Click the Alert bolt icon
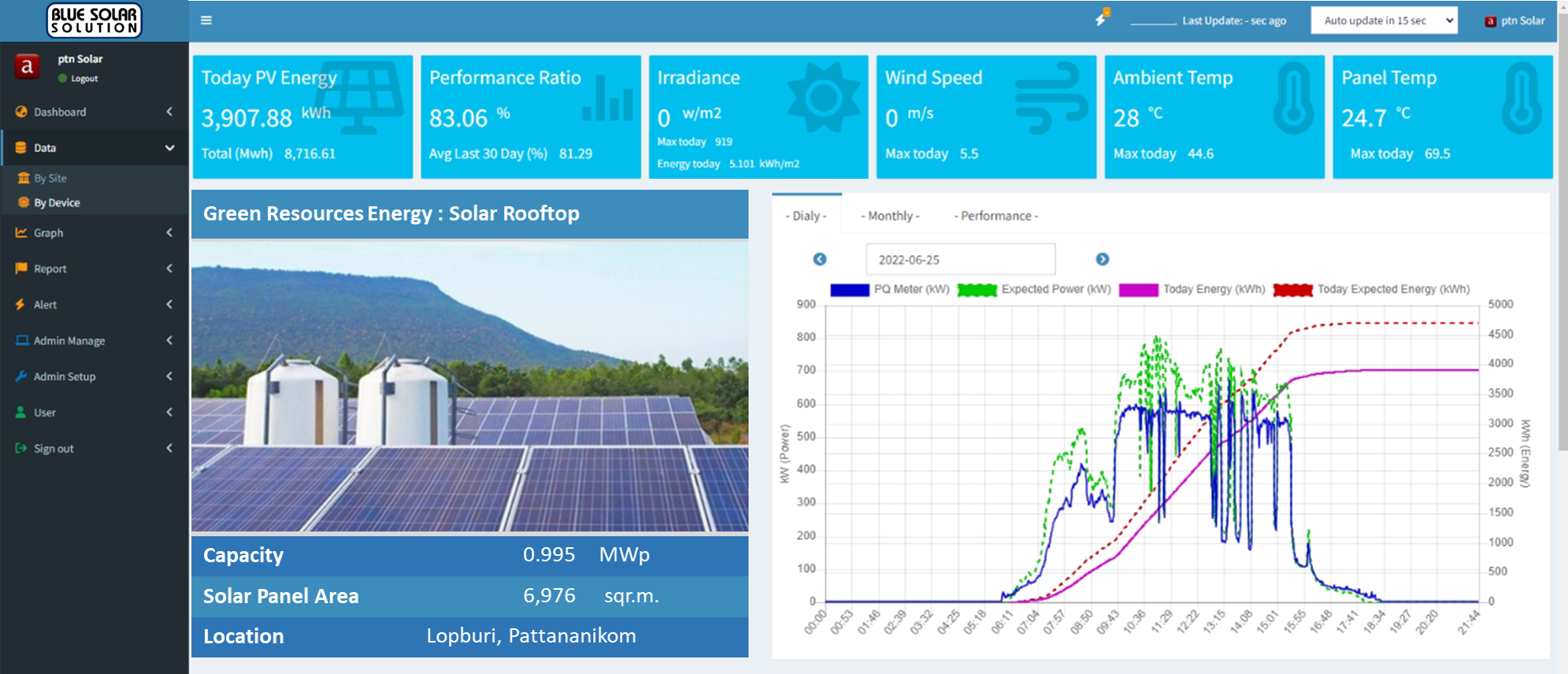Image resolution: width=1568 pixels, height=674 pixels. click(20, 304)
